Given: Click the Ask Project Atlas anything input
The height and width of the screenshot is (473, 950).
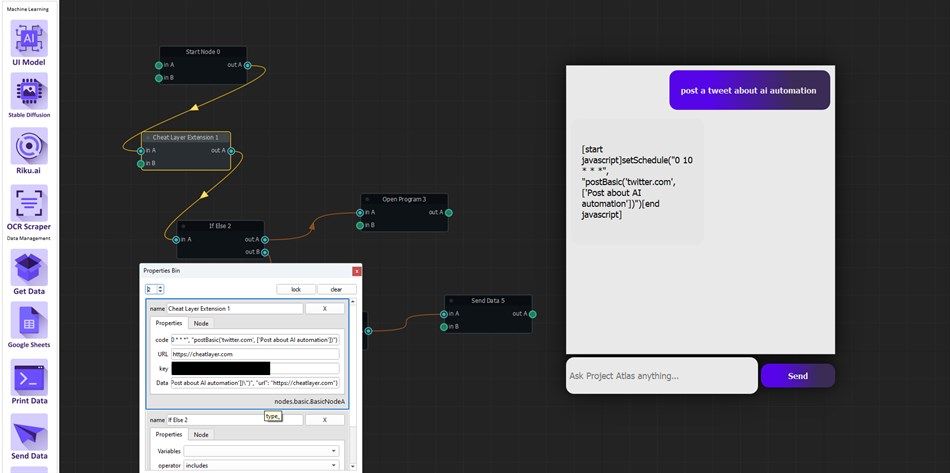Looking at the screenshot, I should click(x=662, y=375).
